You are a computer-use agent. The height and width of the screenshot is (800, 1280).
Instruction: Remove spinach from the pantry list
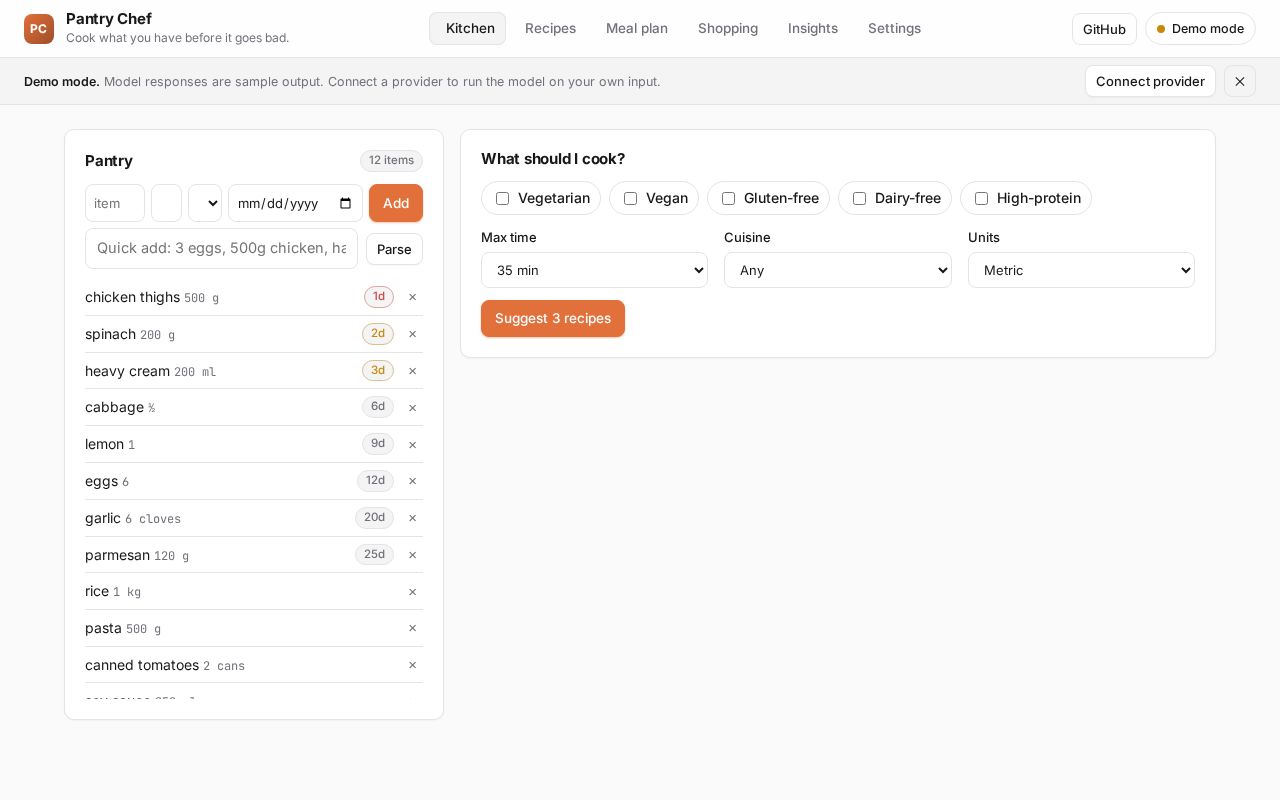coord(412,334)
